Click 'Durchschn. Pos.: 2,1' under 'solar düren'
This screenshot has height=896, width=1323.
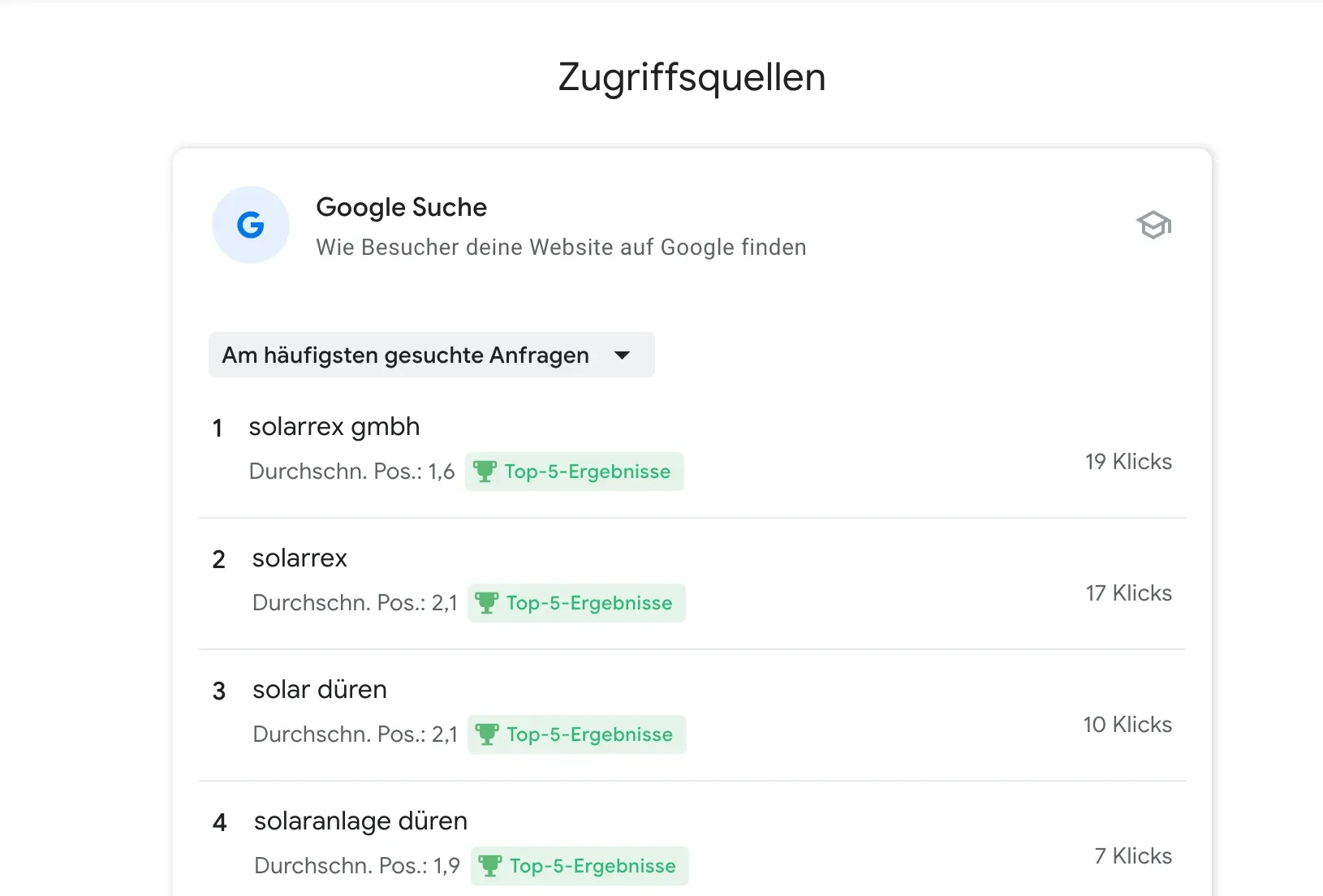pyautogui.click(x=354, y=734)
